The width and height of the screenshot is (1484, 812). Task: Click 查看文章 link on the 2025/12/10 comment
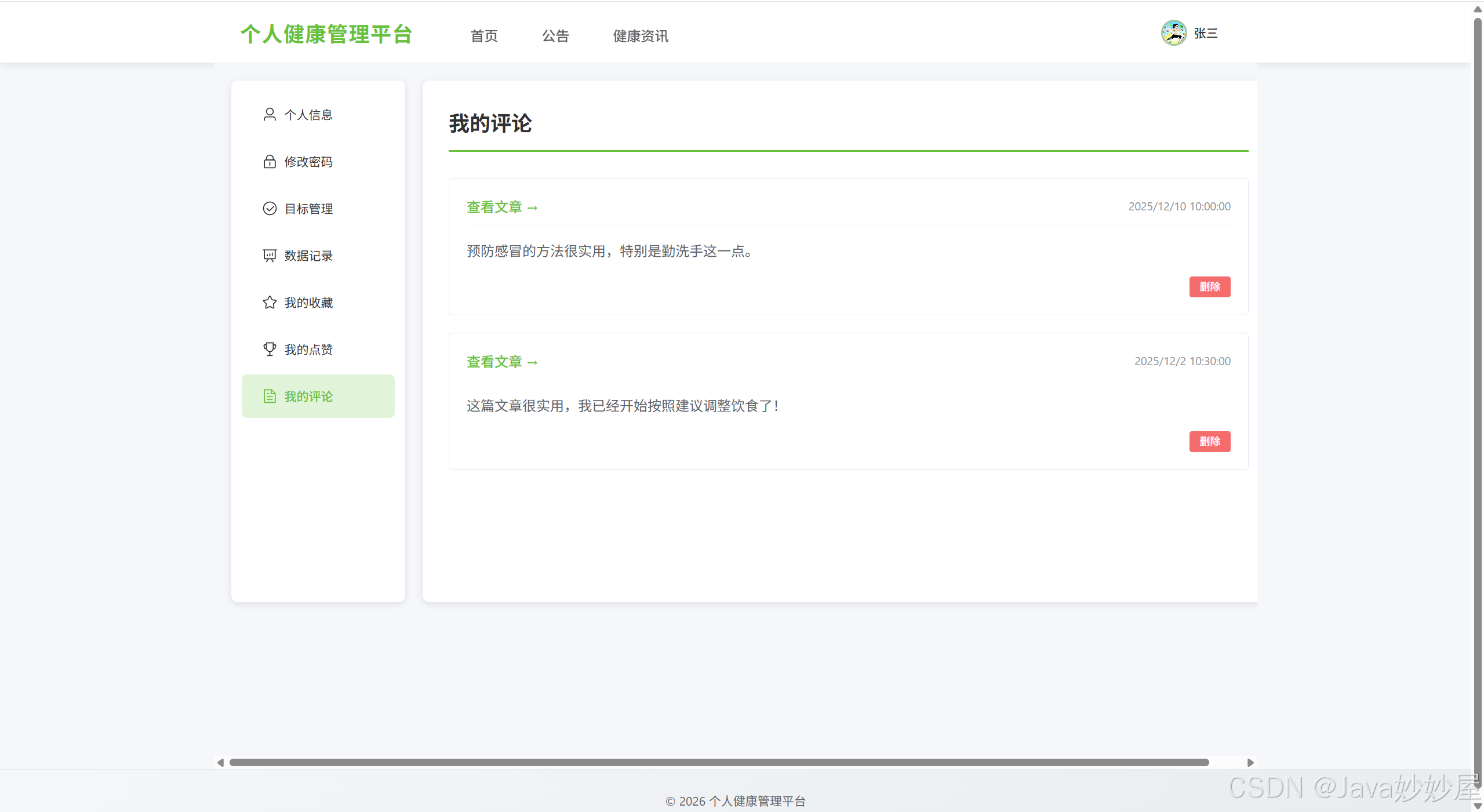(502, 207)
